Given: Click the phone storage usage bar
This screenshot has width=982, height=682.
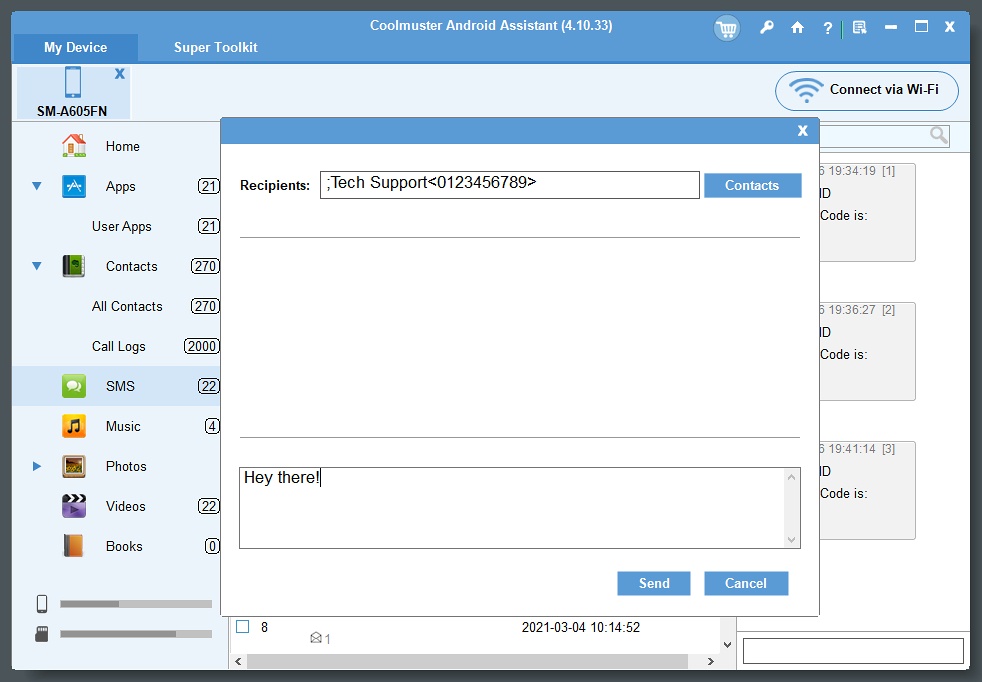Looking at the screenshot, I should pyautogui.click(x=136, y=604).
